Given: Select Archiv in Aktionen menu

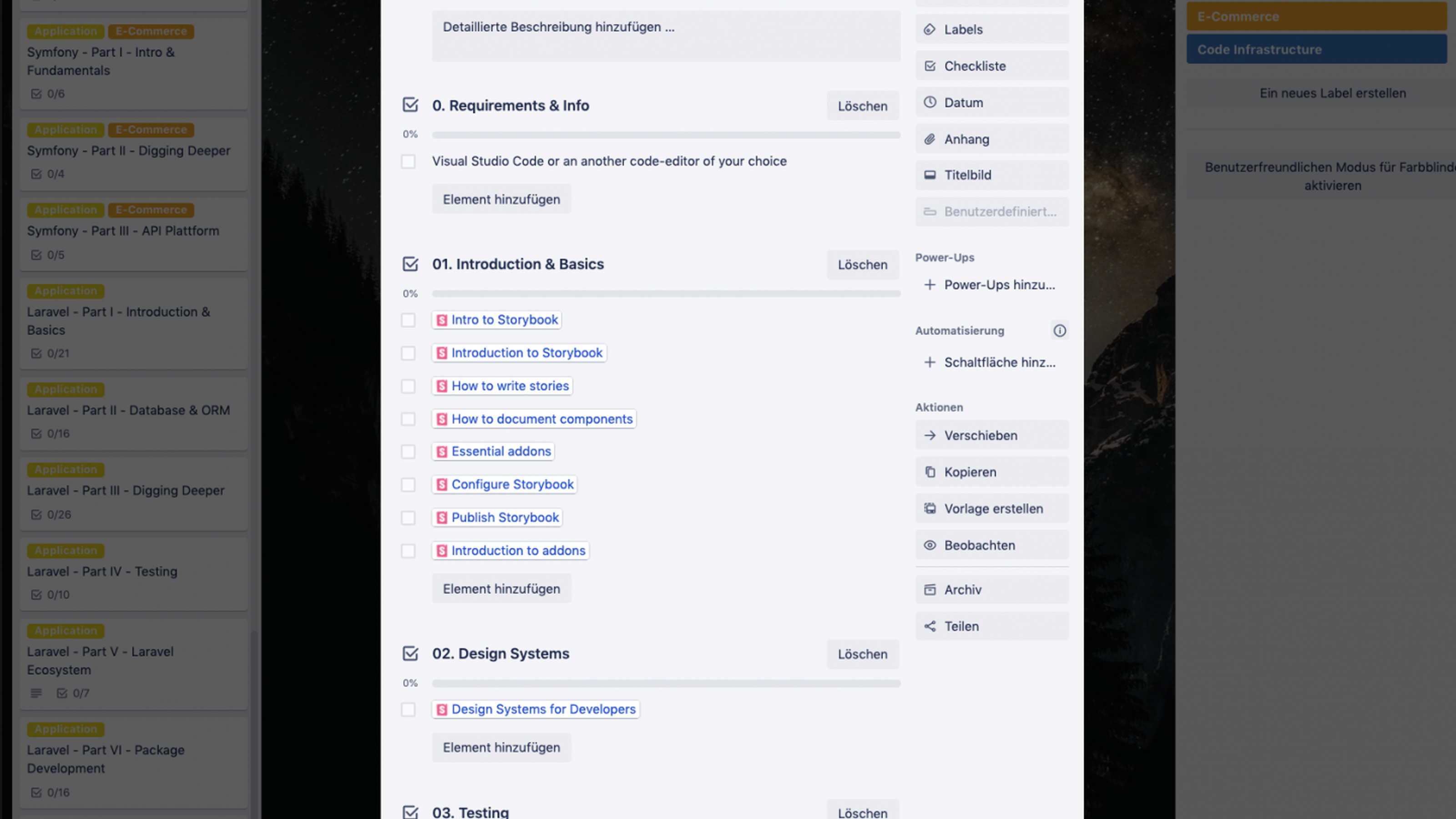Looking at the screenshot, I should pos(992,590).
